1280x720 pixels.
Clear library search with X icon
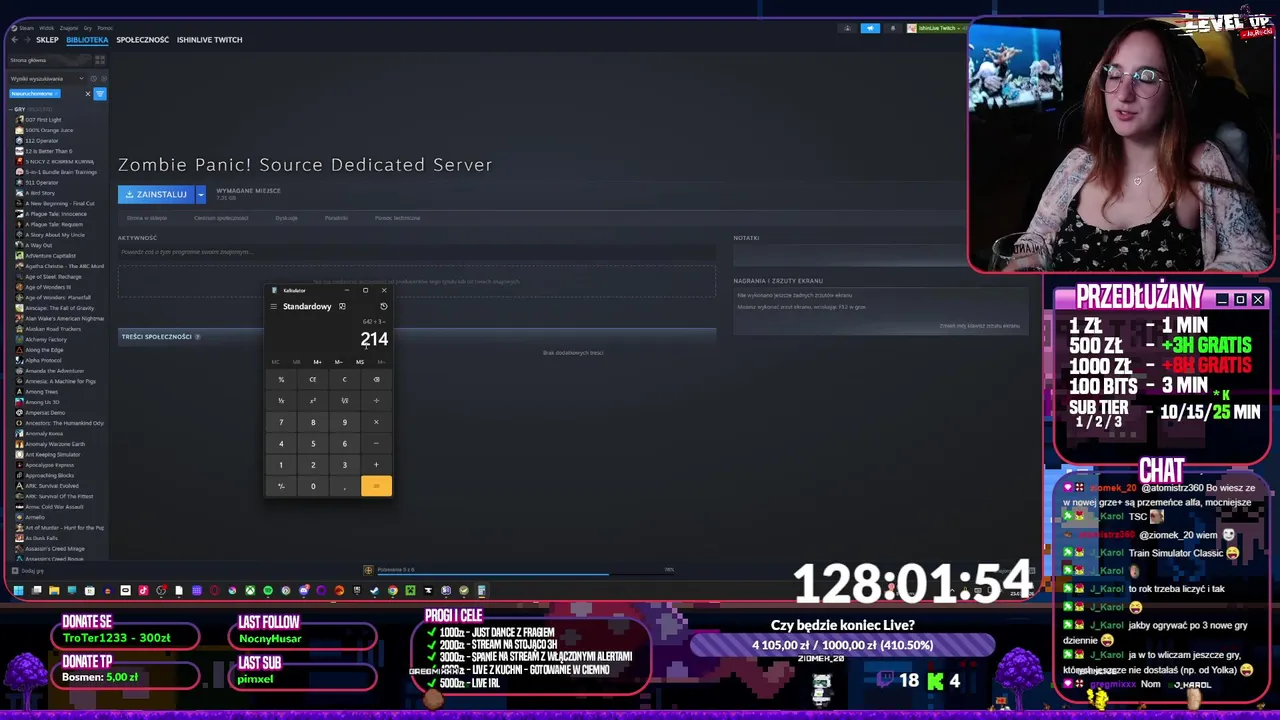(88, 94)
